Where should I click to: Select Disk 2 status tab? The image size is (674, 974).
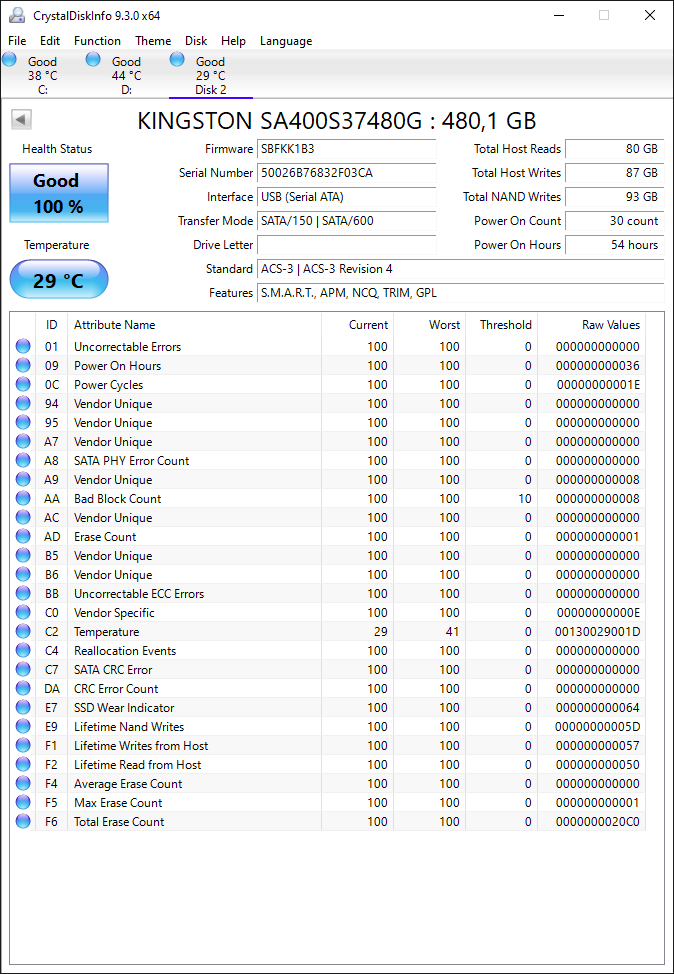[x=211, y=75]
